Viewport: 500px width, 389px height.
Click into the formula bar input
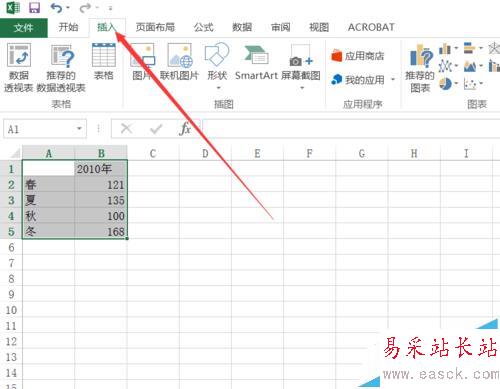pyautogui.click(x=351, y=129)
